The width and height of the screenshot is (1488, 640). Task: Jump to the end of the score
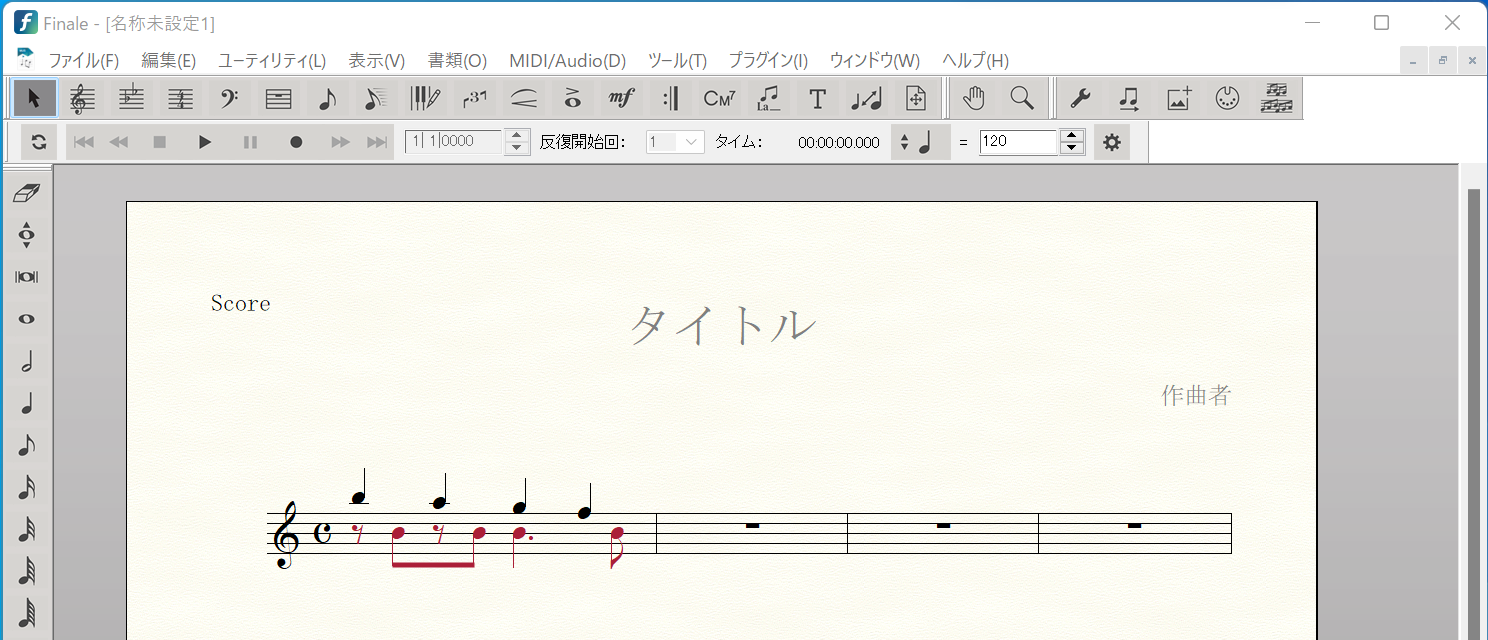377,142
